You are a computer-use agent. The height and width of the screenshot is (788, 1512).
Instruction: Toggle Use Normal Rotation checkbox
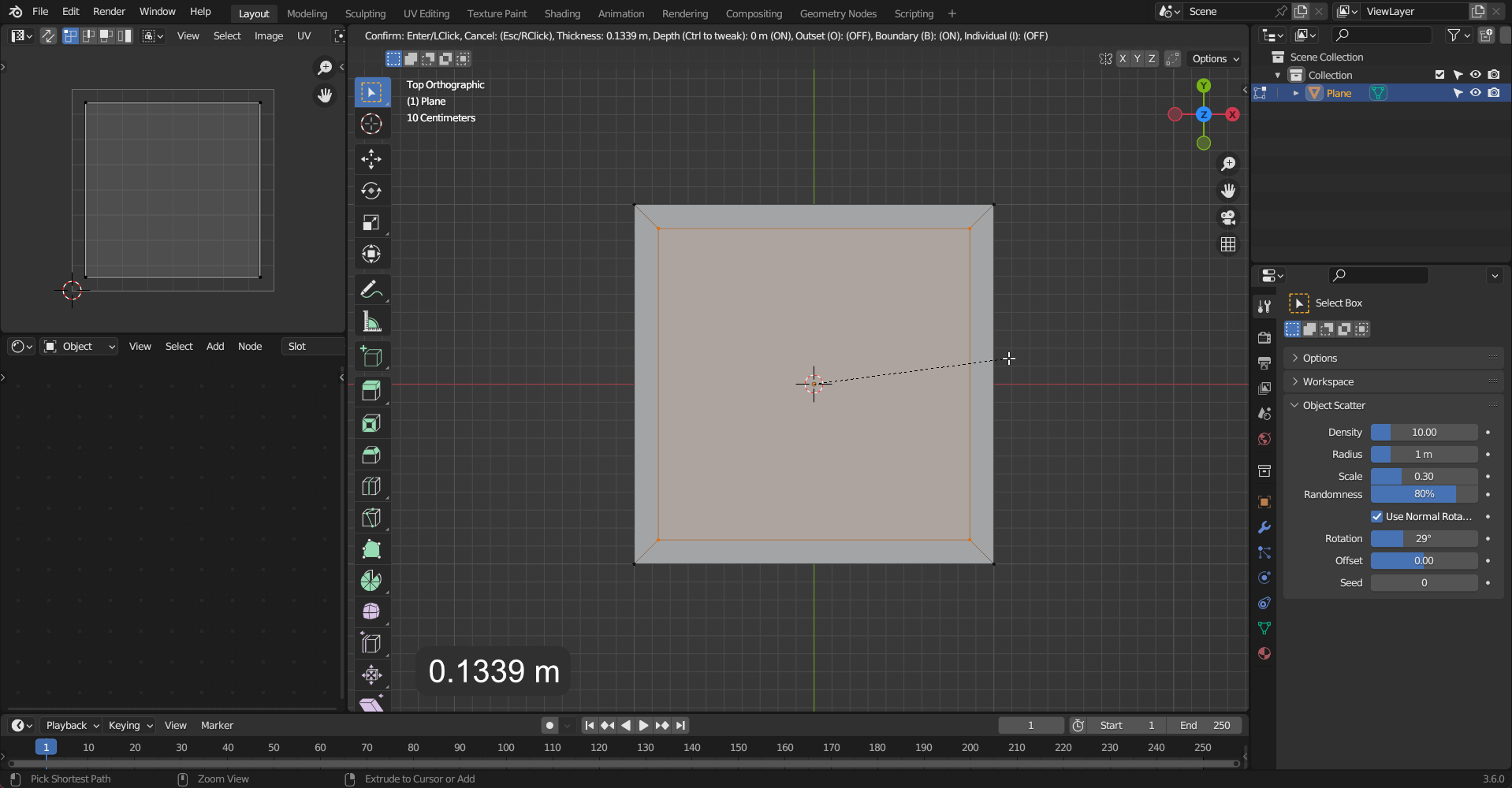click(x=1377, y=517)
